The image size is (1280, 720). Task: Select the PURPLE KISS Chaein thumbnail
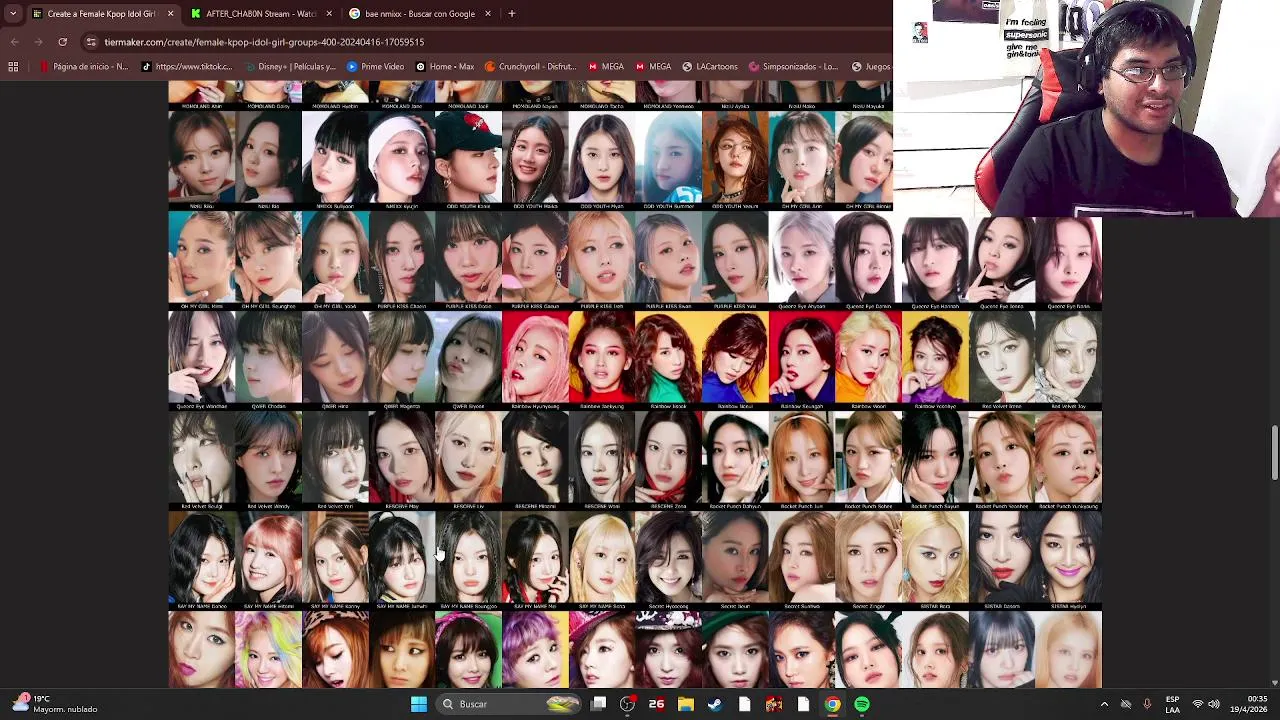pyautogui.click(x=402, y=261)
